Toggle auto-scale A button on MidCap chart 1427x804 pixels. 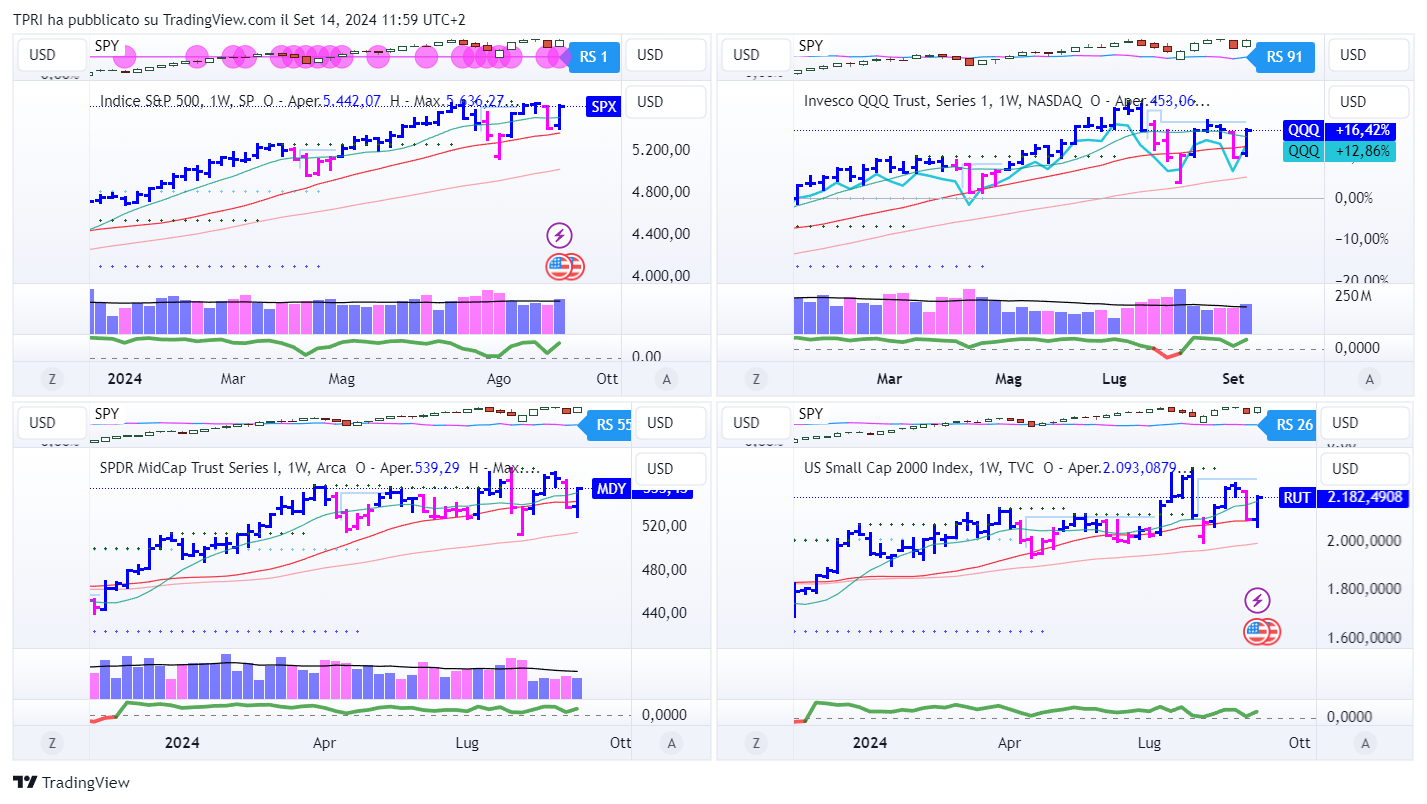pyautogui.click(x=671, y=743)
